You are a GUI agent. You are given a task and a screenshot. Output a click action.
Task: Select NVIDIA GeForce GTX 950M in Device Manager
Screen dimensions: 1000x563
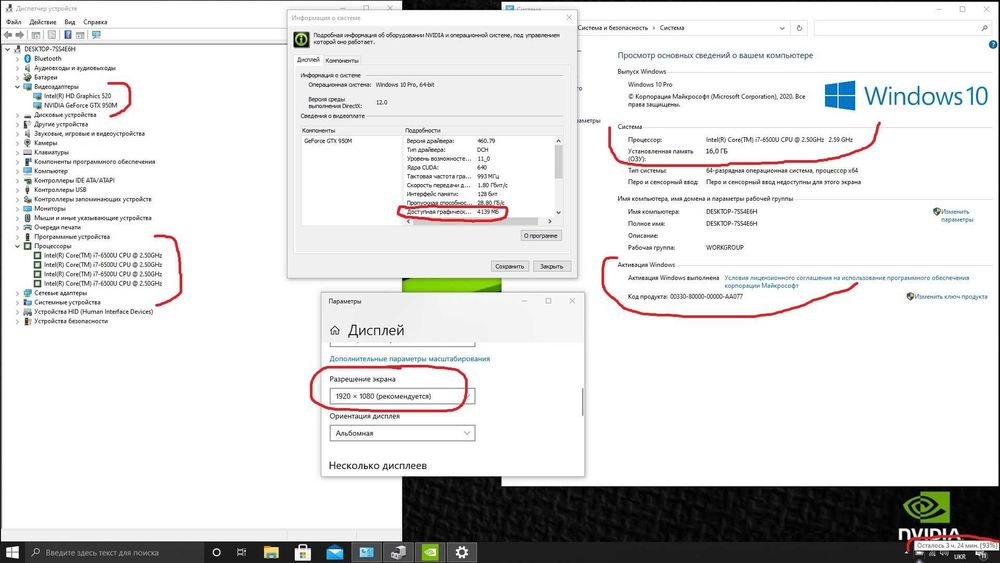pyautogui.click(x=80, y=105)
